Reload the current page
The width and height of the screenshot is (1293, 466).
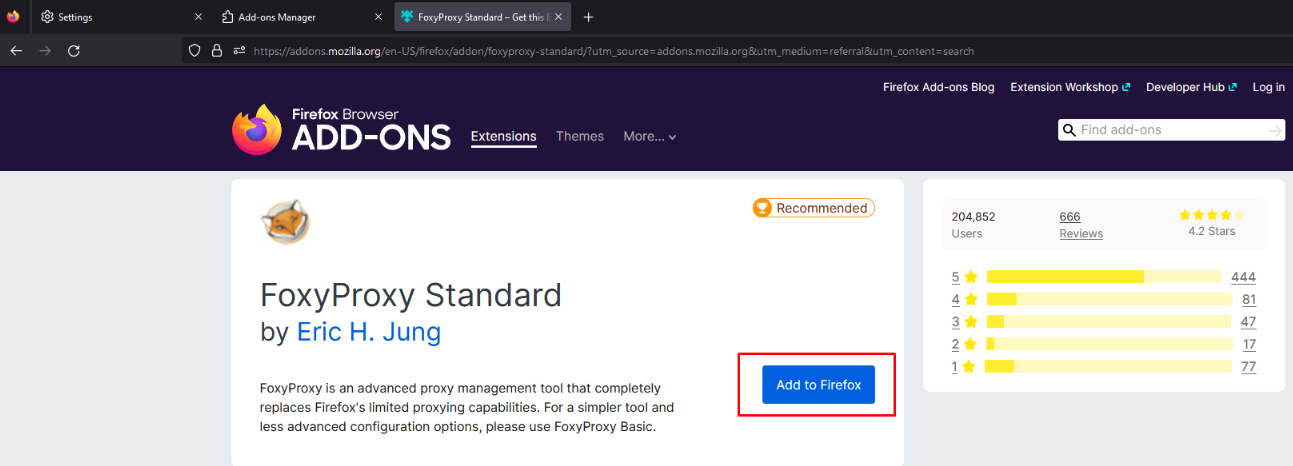[x=73, y=50]
